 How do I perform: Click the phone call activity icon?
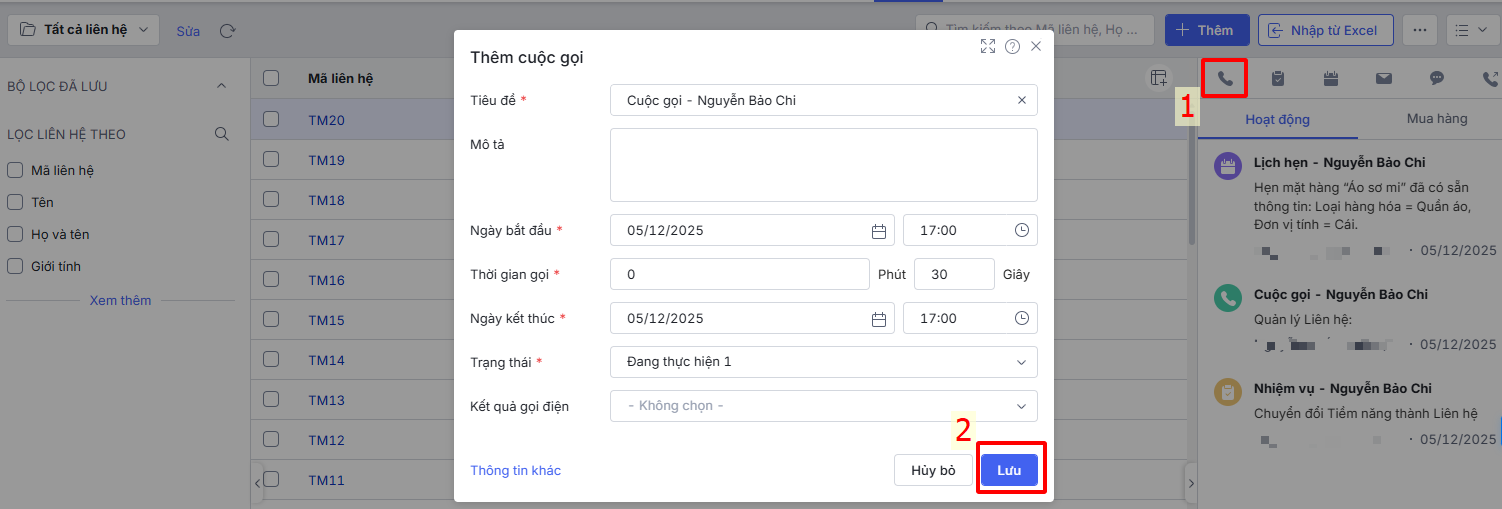1225,78
